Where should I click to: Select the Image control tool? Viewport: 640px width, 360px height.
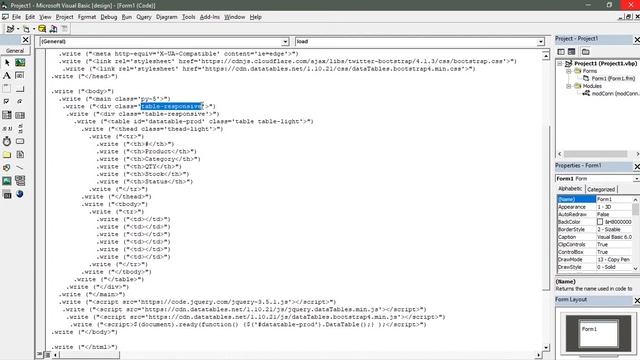point(7,180)
